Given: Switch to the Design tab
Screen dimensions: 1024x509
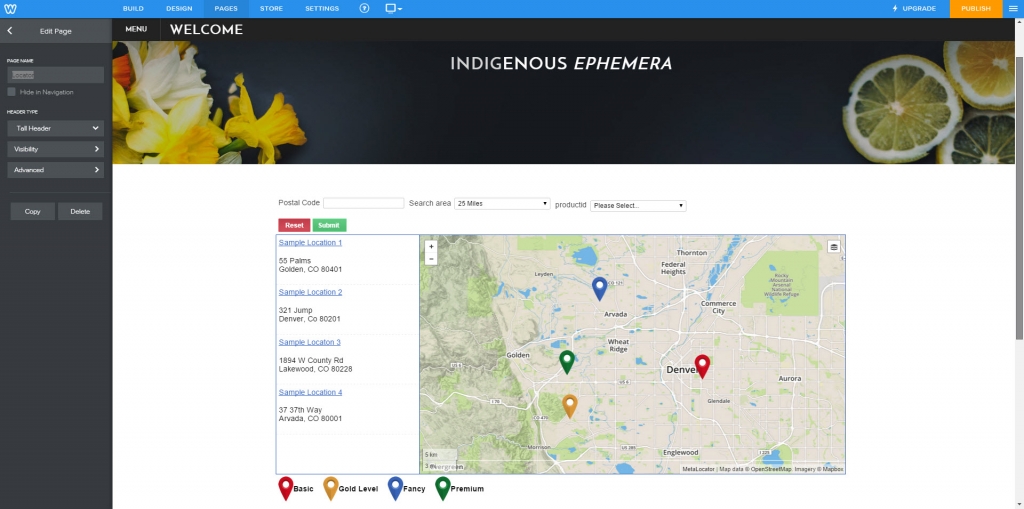Looking at the screenshot, I should pos(179,8).
